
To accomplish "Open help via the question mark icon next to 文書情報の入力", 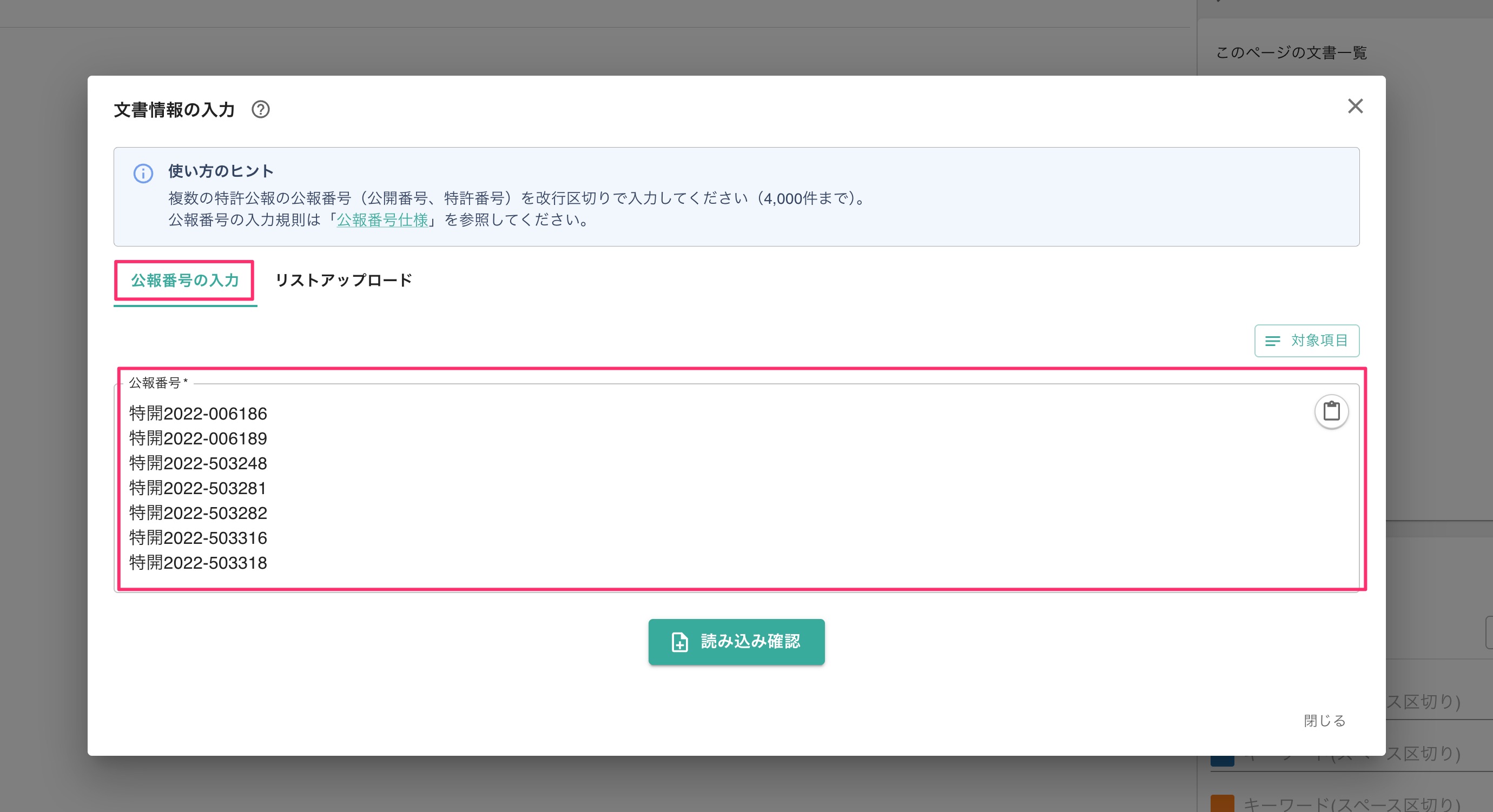I will (260, 109).
